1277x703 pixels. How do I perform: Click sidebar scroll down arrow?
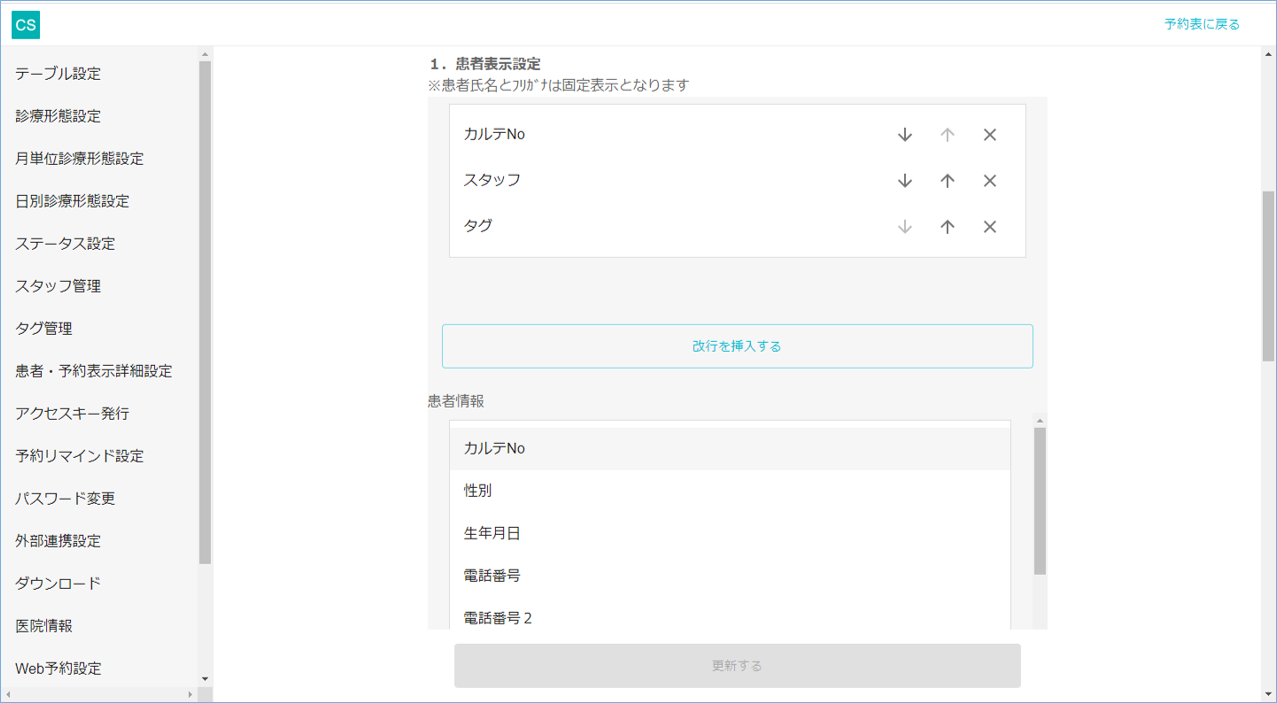tap(205, 679)
